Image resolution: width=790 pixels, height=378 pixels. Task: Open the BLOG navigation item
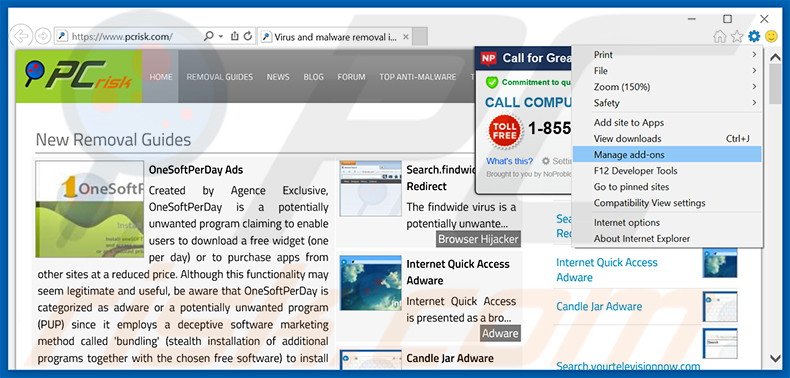point(313,77)
